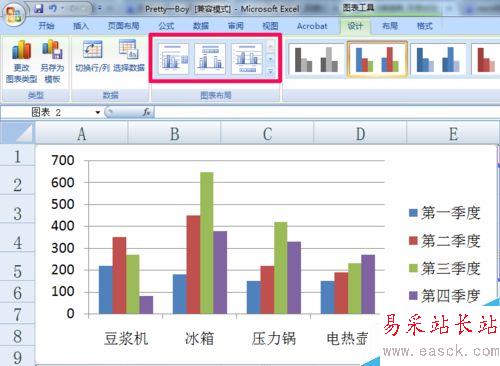Apply the colorful highlighted chart style
This screenshot has width=500, height=366.
[377, 60]
